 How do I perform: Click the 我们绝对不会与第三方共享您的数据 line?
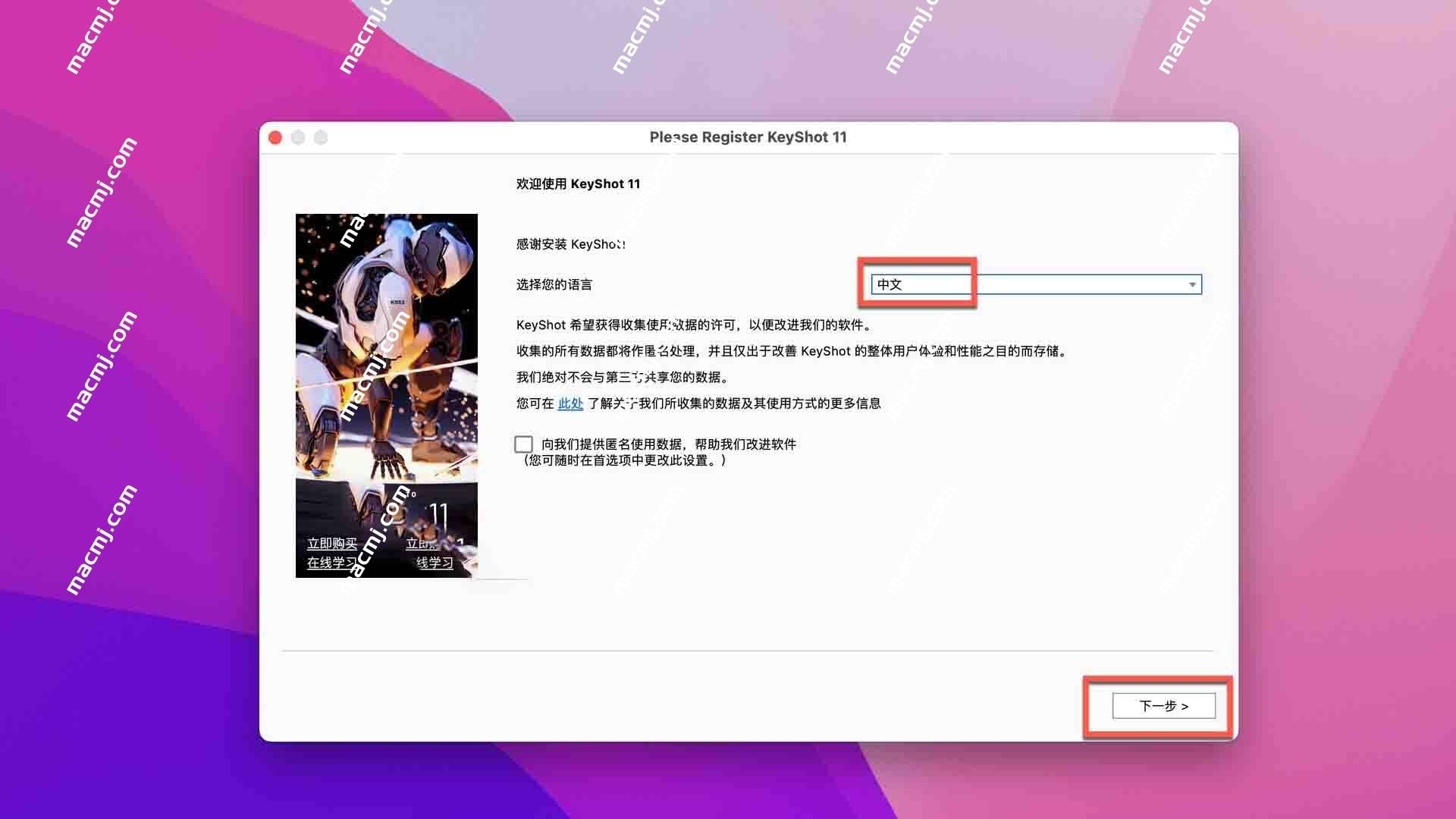point(623,378)
